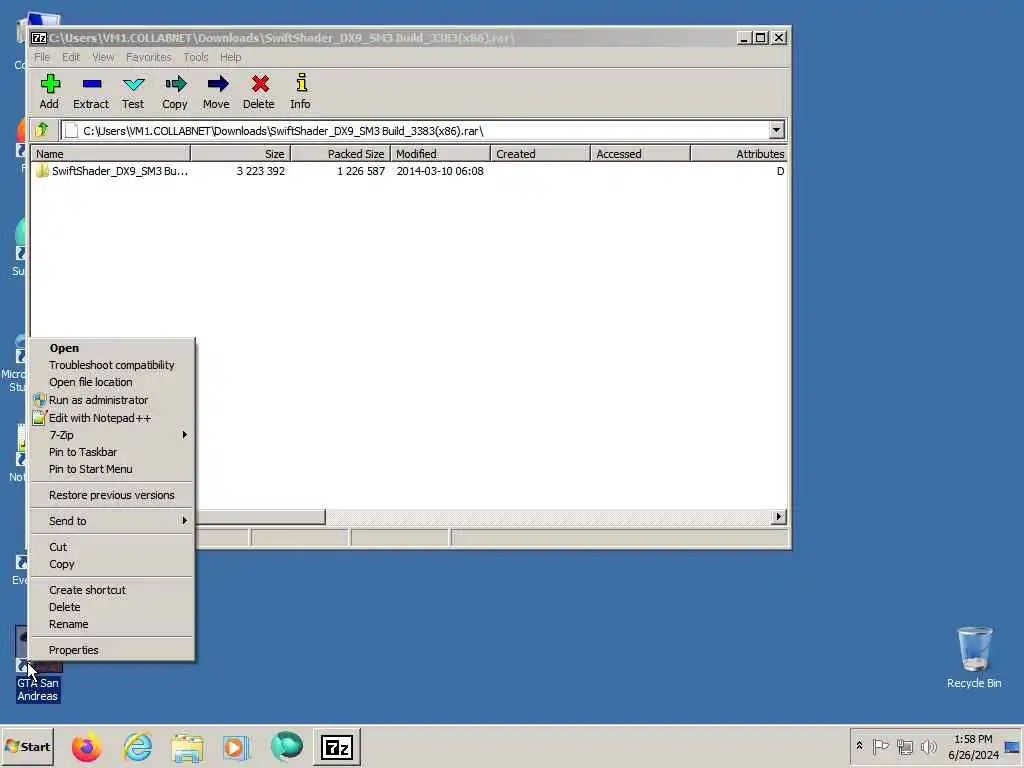Expand the Send to submenu
The height and width of the screenshot is (768, 1024).
click(x=112, y=521)
